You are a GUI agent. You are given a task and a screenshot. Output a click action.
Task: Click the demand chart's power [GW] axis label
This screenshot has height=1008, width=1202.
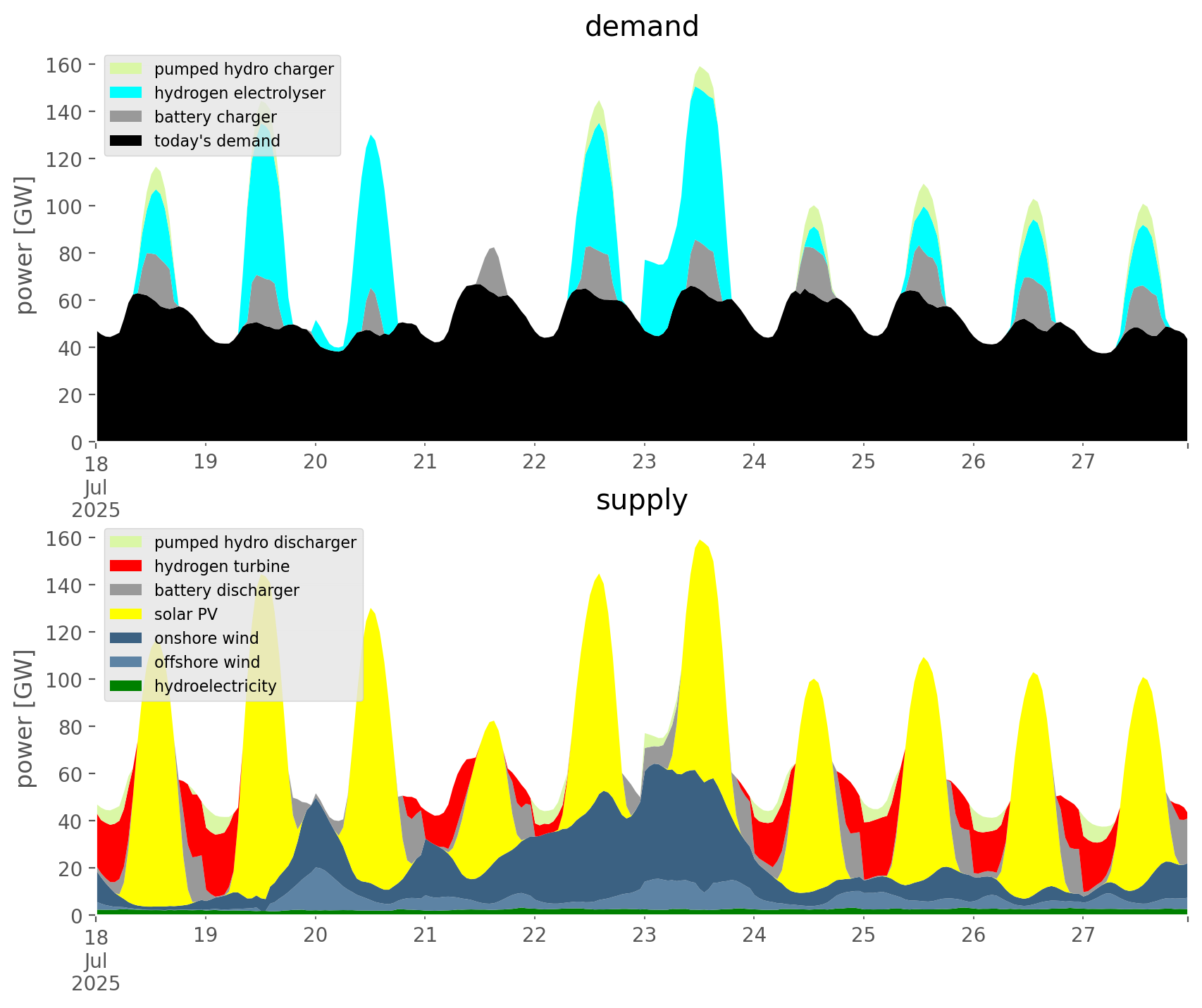point(25,245)
